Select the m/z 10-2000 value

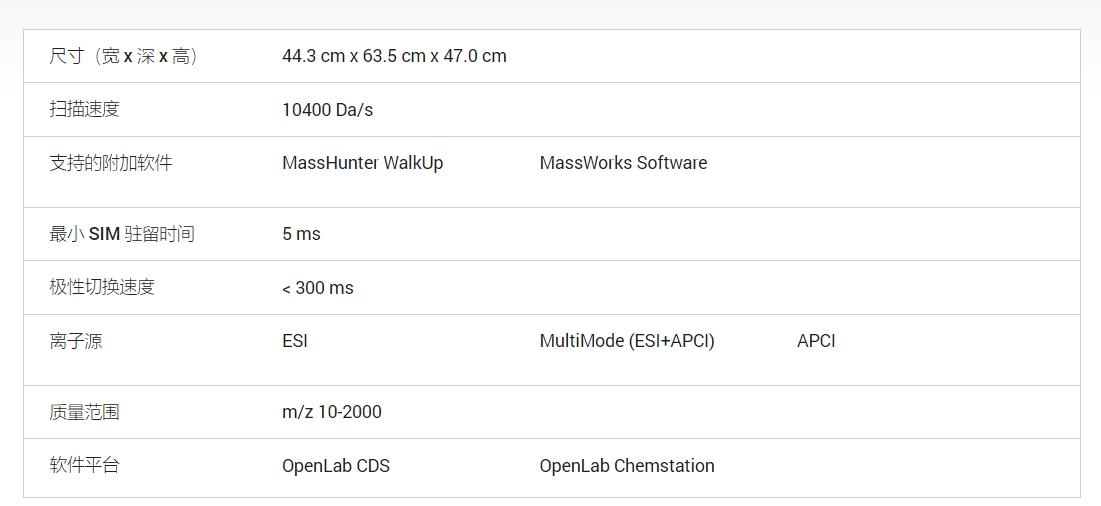pyautogui.click(x=331, y=412)
